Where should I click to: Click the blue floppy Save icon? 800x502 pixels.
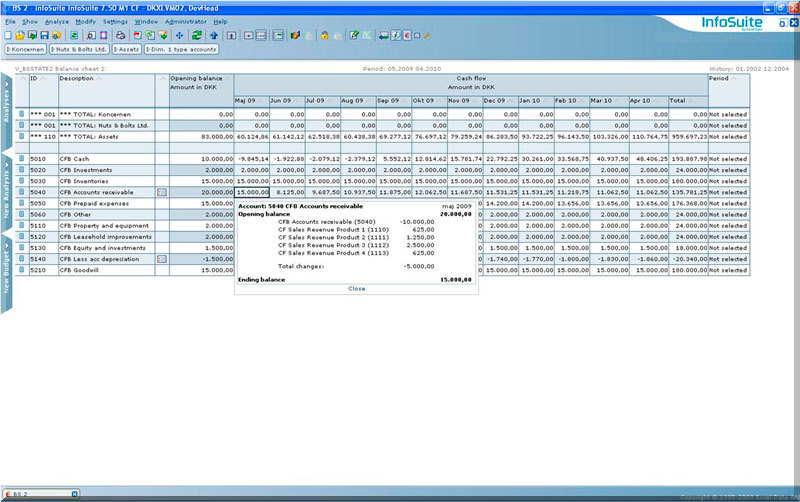(44, 35)
